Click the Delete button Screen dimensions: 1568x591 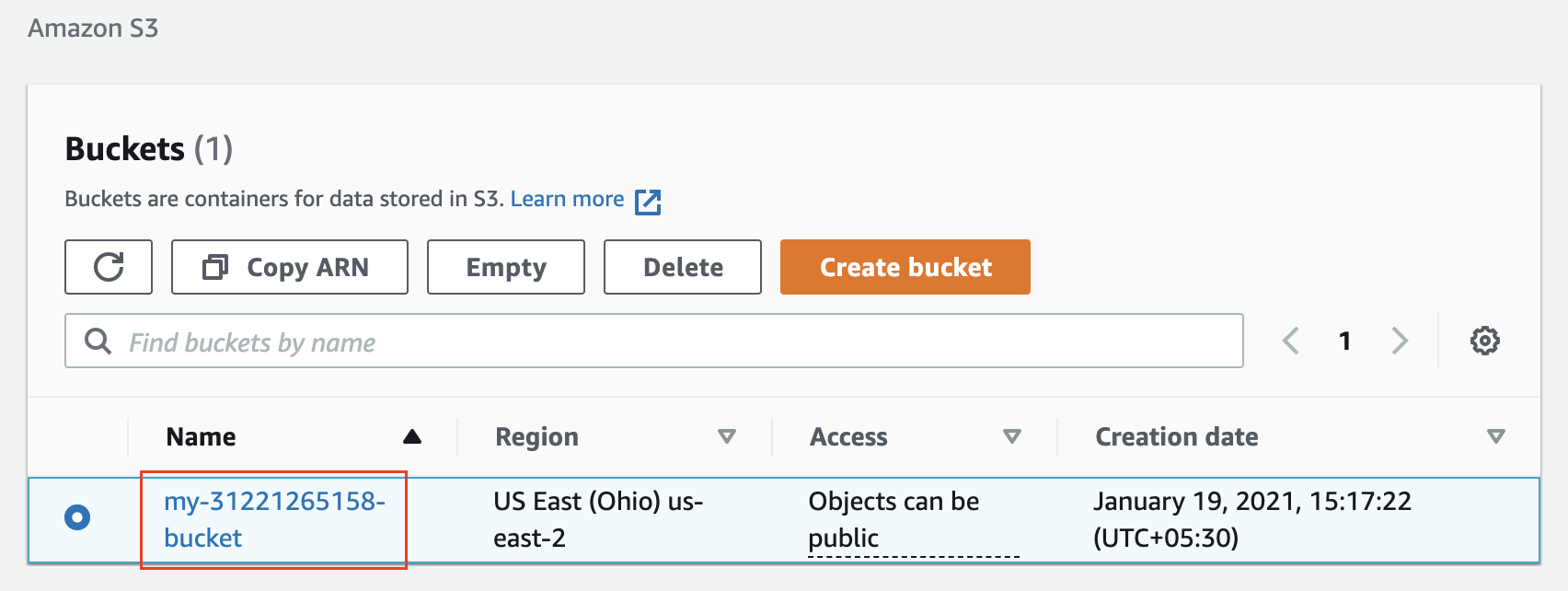(683, 267)
